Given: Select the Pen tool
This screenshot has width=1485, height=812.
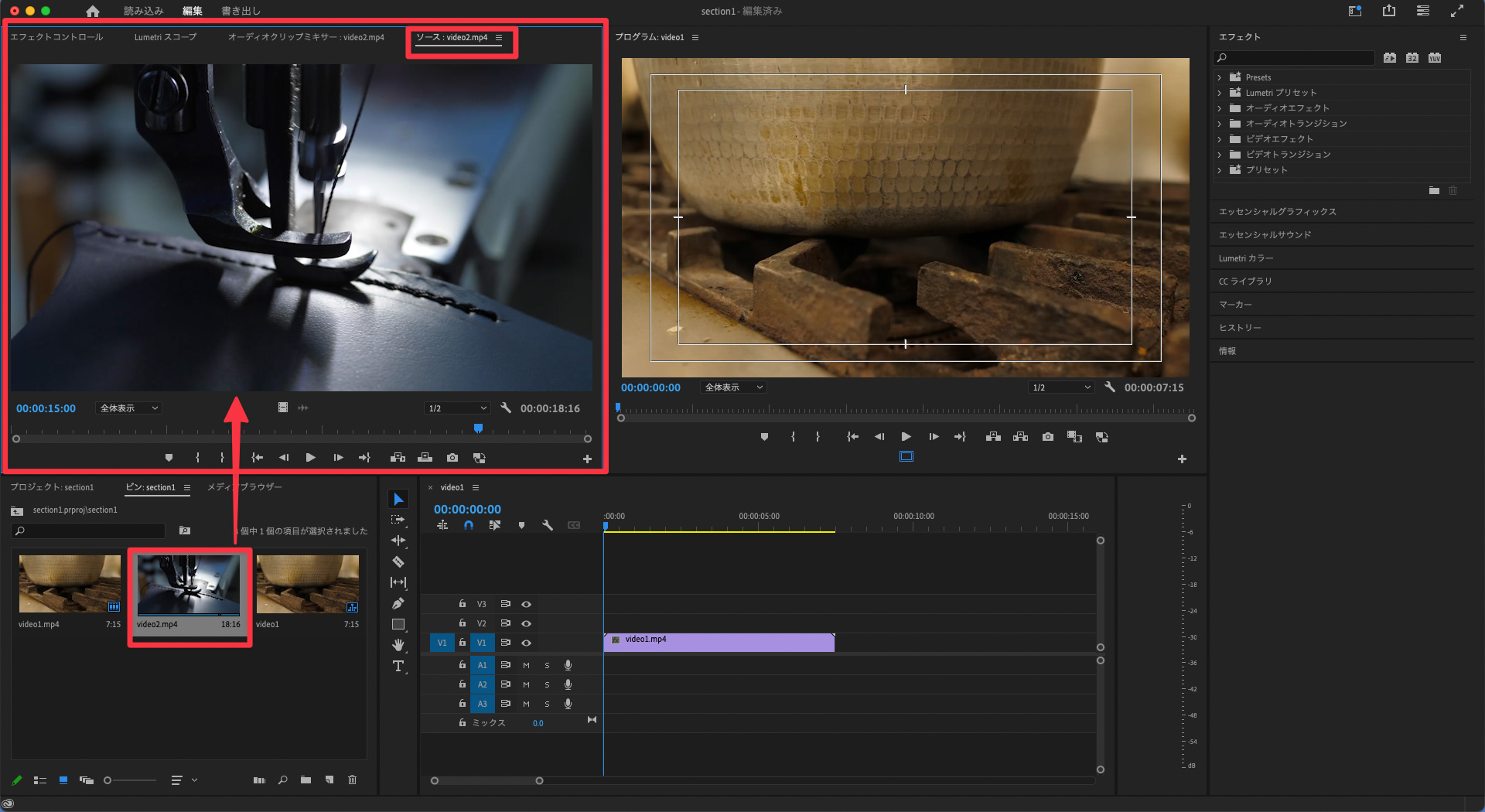Looking at the screenshot, I should tap(398, 603).
